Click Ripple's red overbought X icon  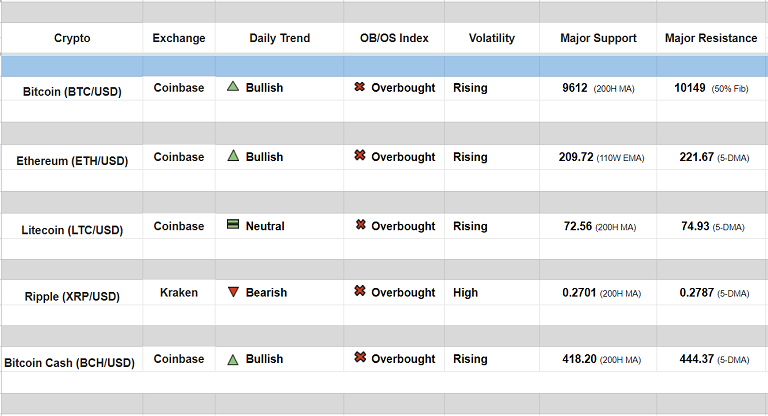point(360,292)
